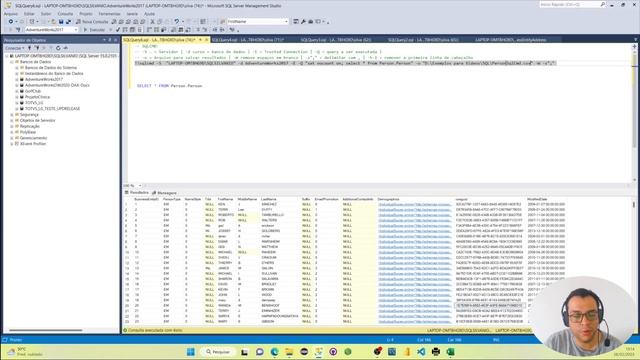This screenshot has width=640, height=360.
Task: Click the Object Explorer horizontal scrollbar
Action: click(x=46, y=330)
